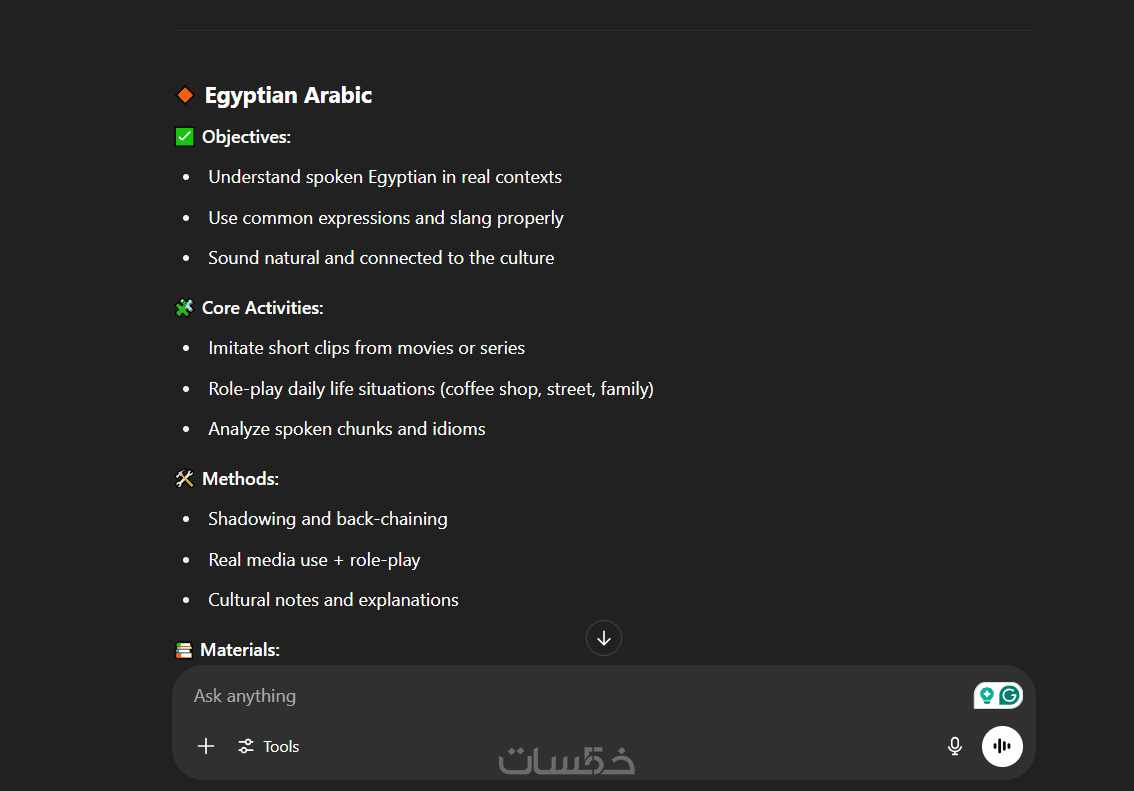
Task: Click the hammer-and-wrench emoji beside Methods
Action: pos(184,479)
